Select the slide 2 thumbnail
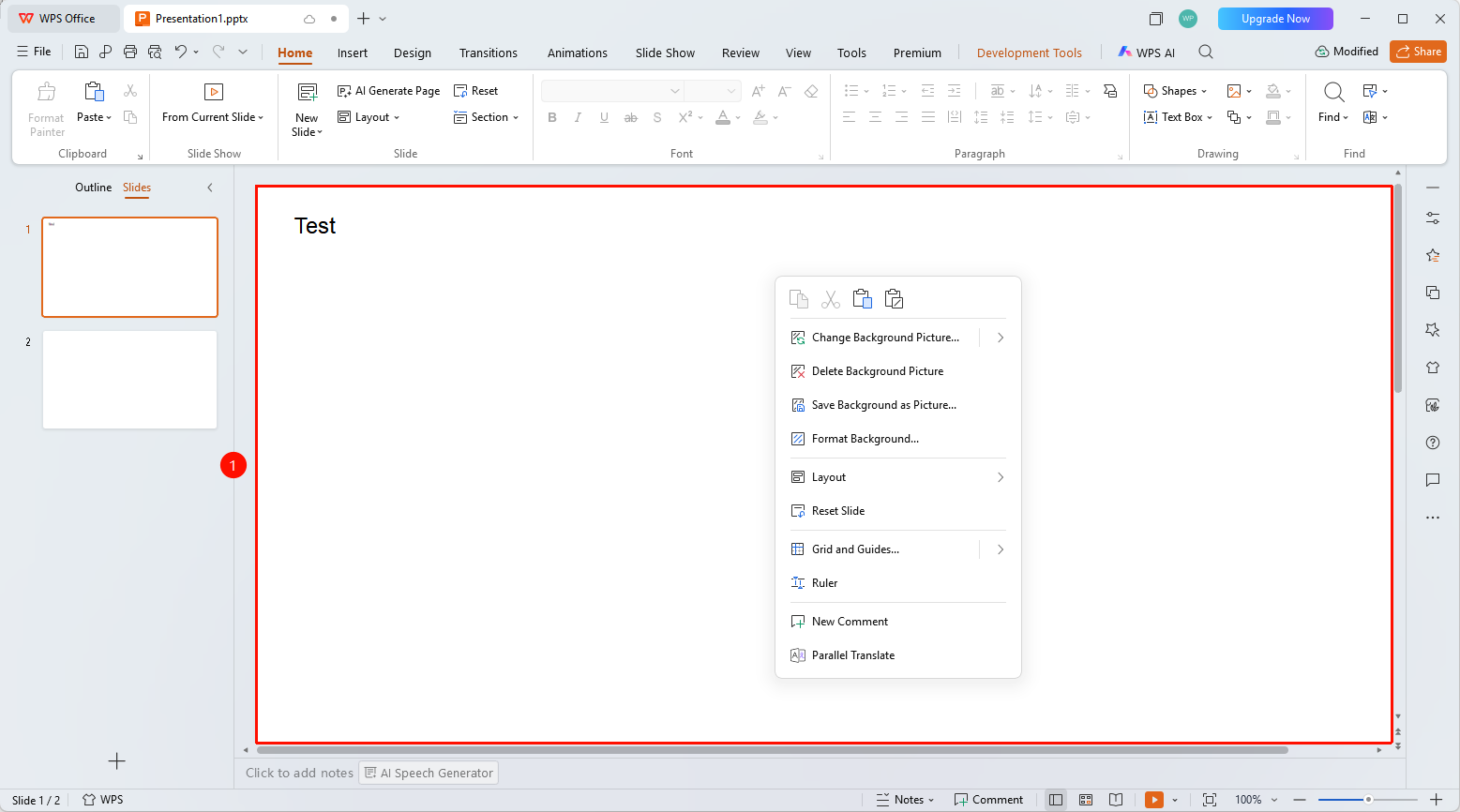The height and width of the screenshot is (812, 1460). coord(130,380)
